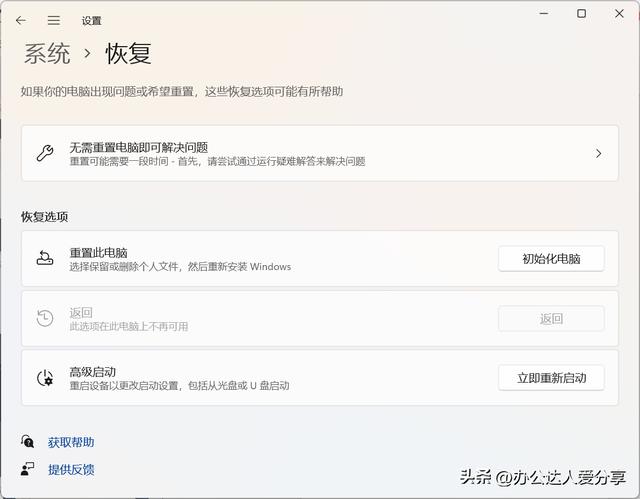Click the greyed 返回 row title
The image size is (640, 499).
[81, 313]
